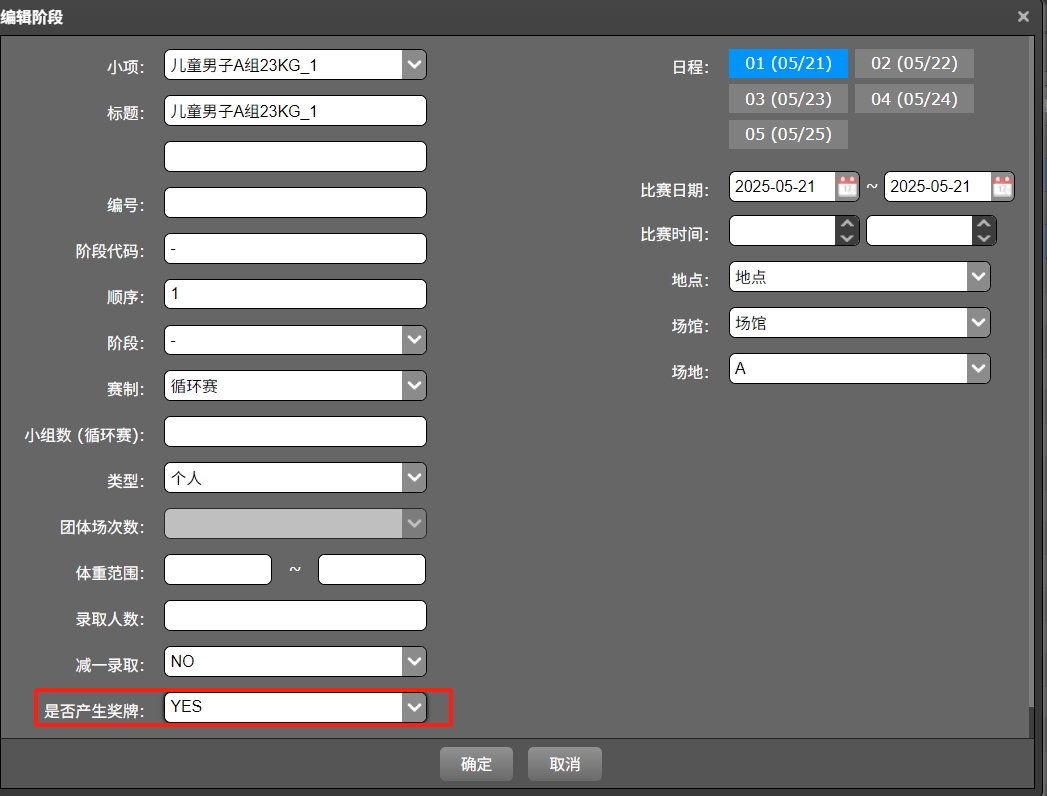This screenshot has height=796, width=1047.
Task: Click the 取消 button
Action: pos(565,764)
